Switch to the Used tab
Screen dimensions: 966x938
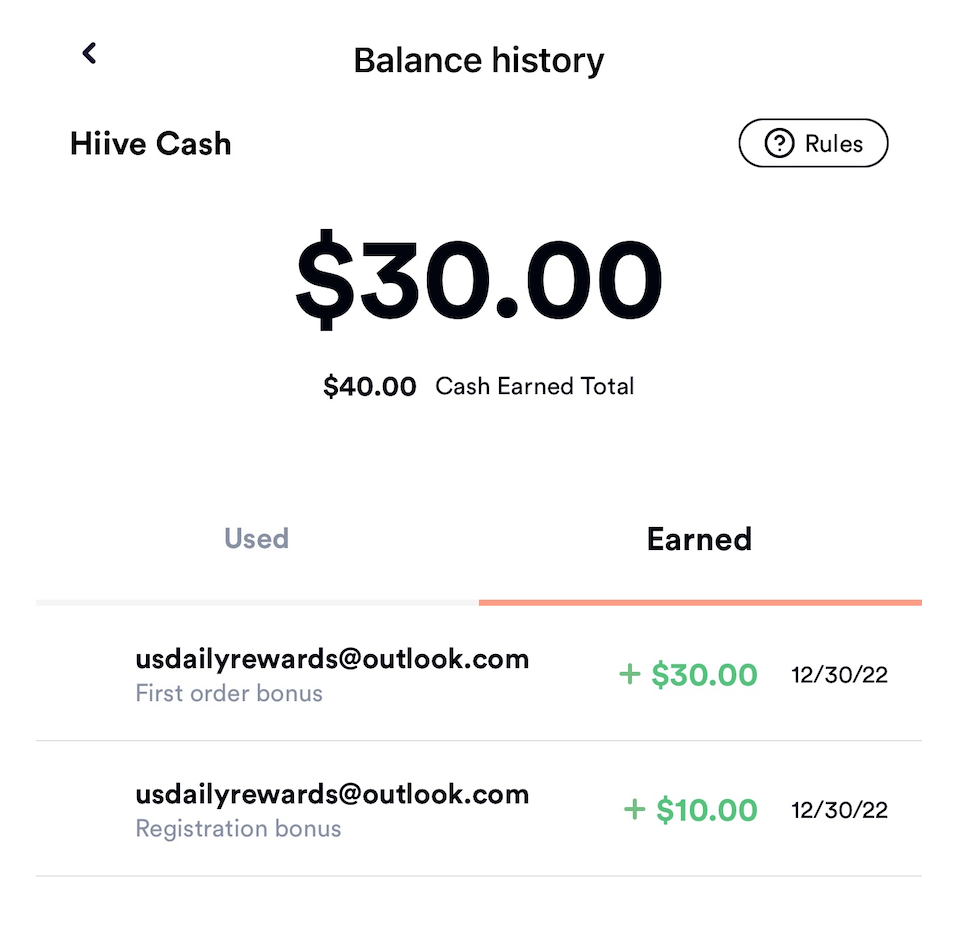[256, 538]
